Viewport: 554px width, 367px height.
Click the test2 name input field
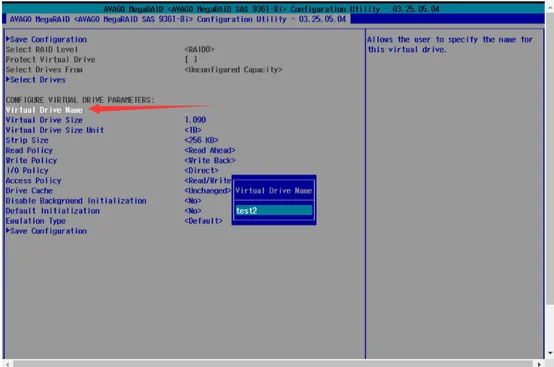pos(274,211)
